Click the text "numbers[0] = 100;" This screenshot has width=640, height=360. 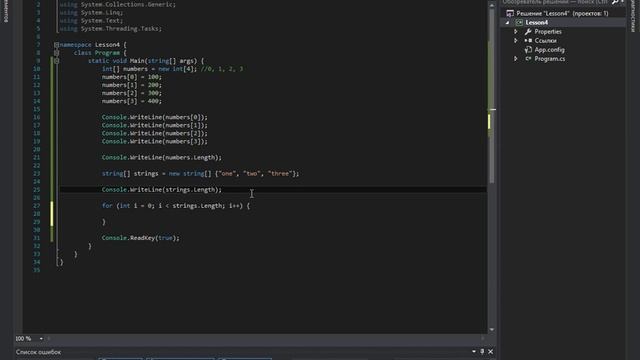(x=131, y=77)
